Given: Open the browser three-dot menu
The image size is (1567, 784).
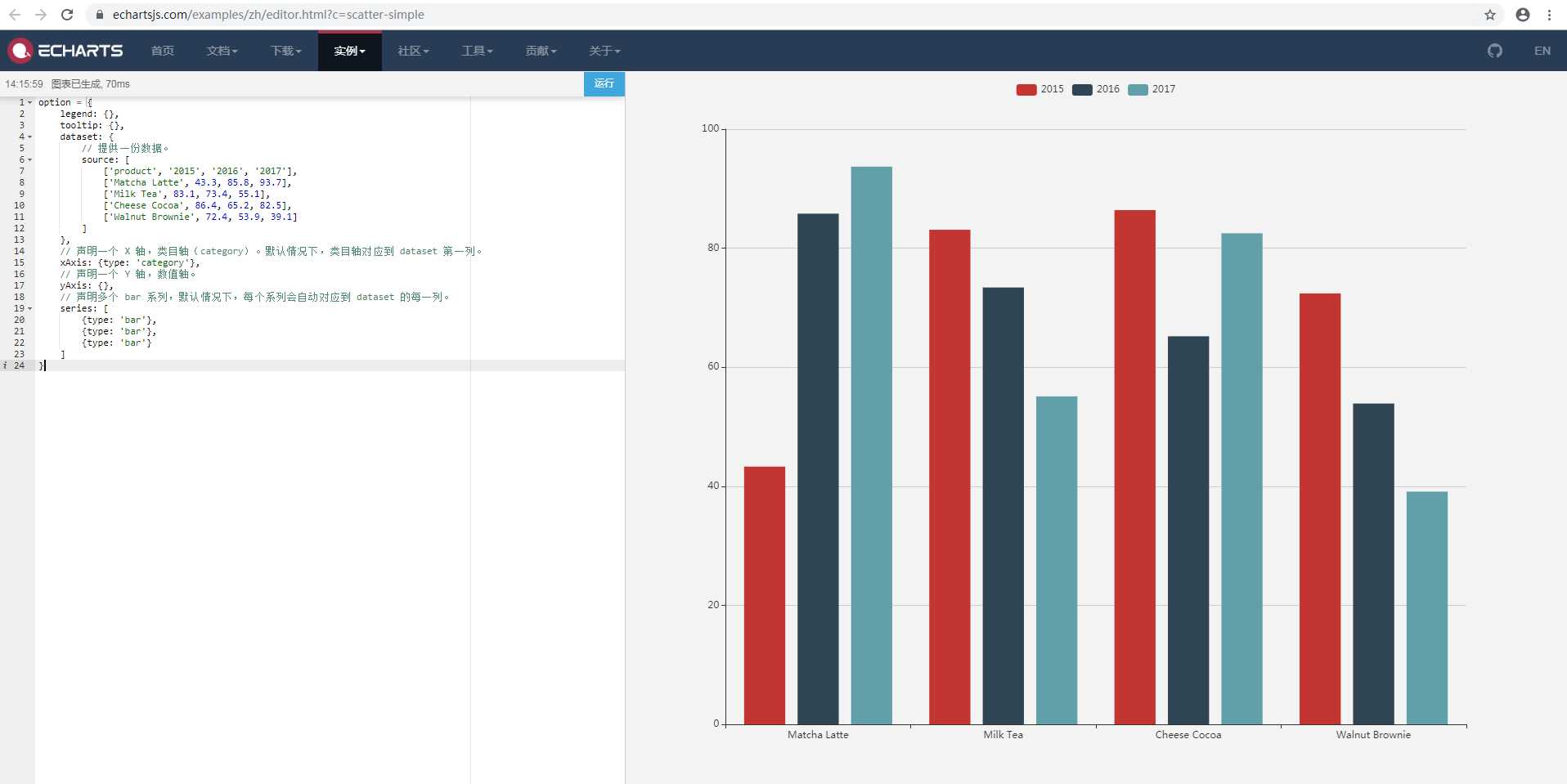Looking at the screenshot, I should pyautogui.click(x=1549, y=15).
